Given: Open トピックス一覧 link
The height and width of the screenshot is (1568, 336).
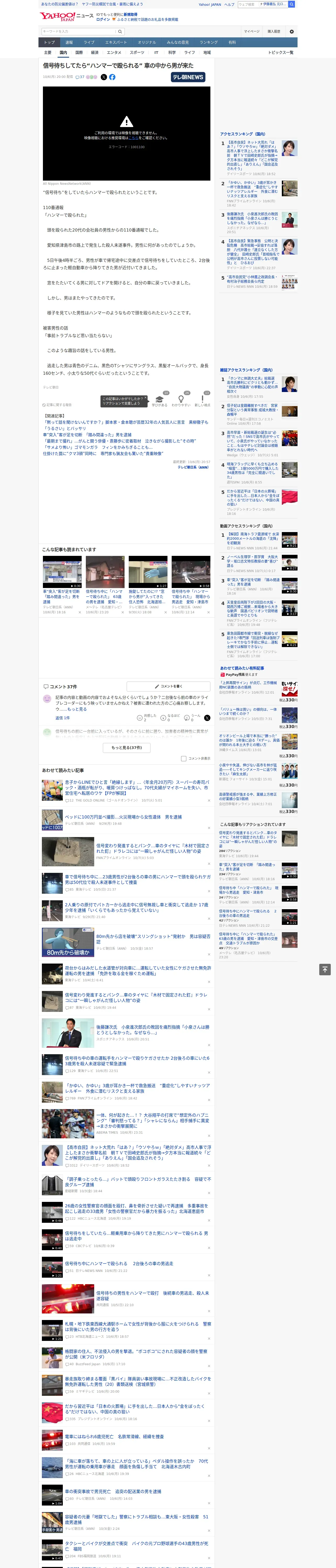Looking at the screenshot, I should pyautogui.click(x=281, y=52).
